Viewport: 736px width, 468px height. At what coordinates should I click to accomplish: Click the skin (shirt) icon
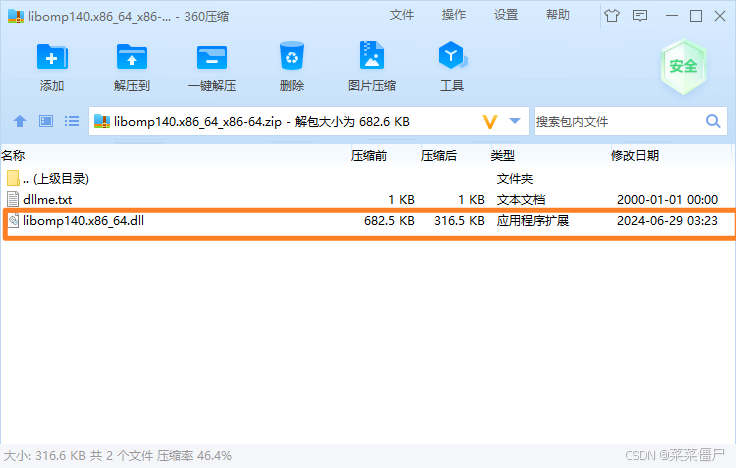coord(612,16)
